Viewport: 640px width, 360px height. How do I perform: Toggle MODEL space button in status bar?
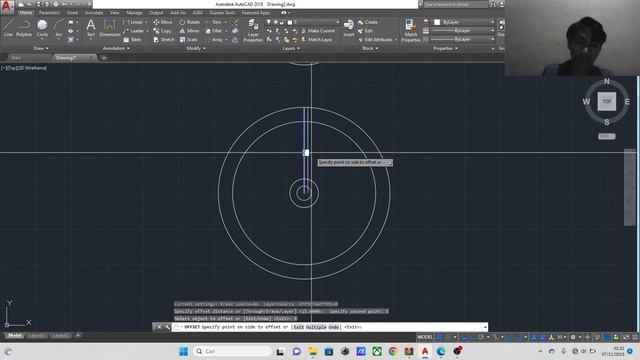tap(424, 337)
